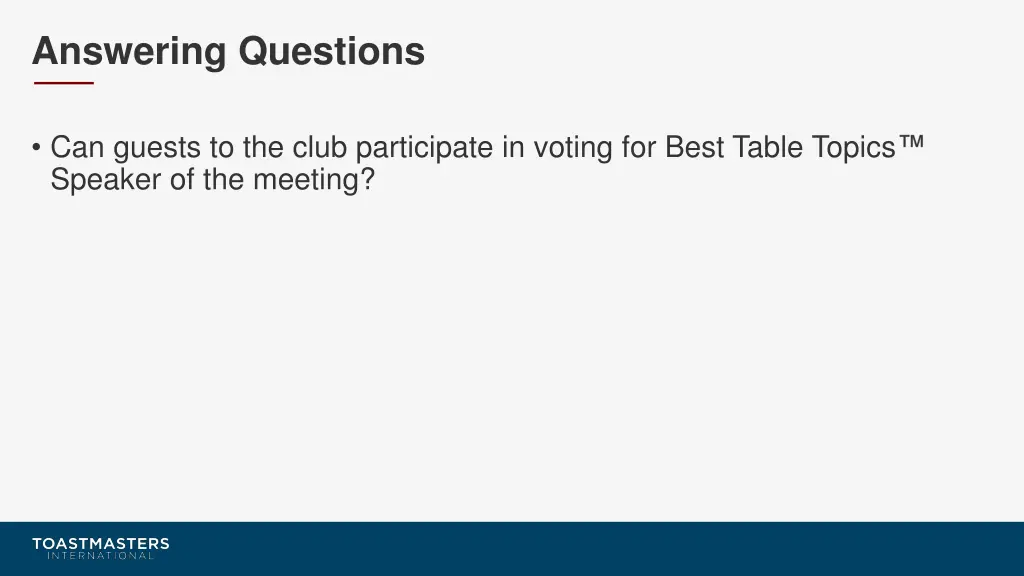This screenshot has height=576, width=1024.
Task: Click the "TOASTMASTERS" wordmark in the footer
Action: [101, 543]
